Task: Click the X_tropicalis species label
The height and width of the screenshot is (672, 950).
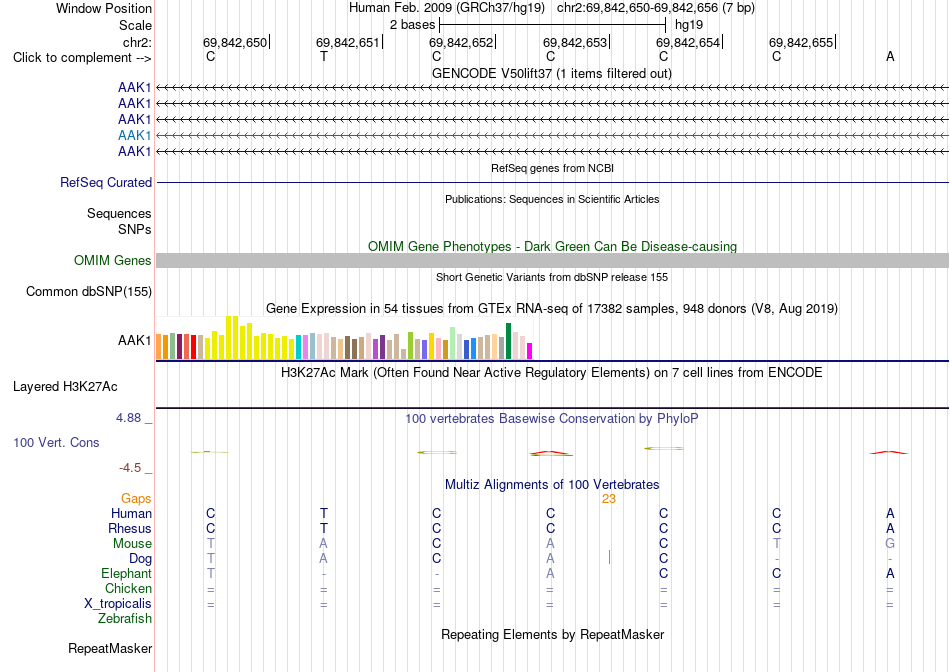Action: click(118, 604)
